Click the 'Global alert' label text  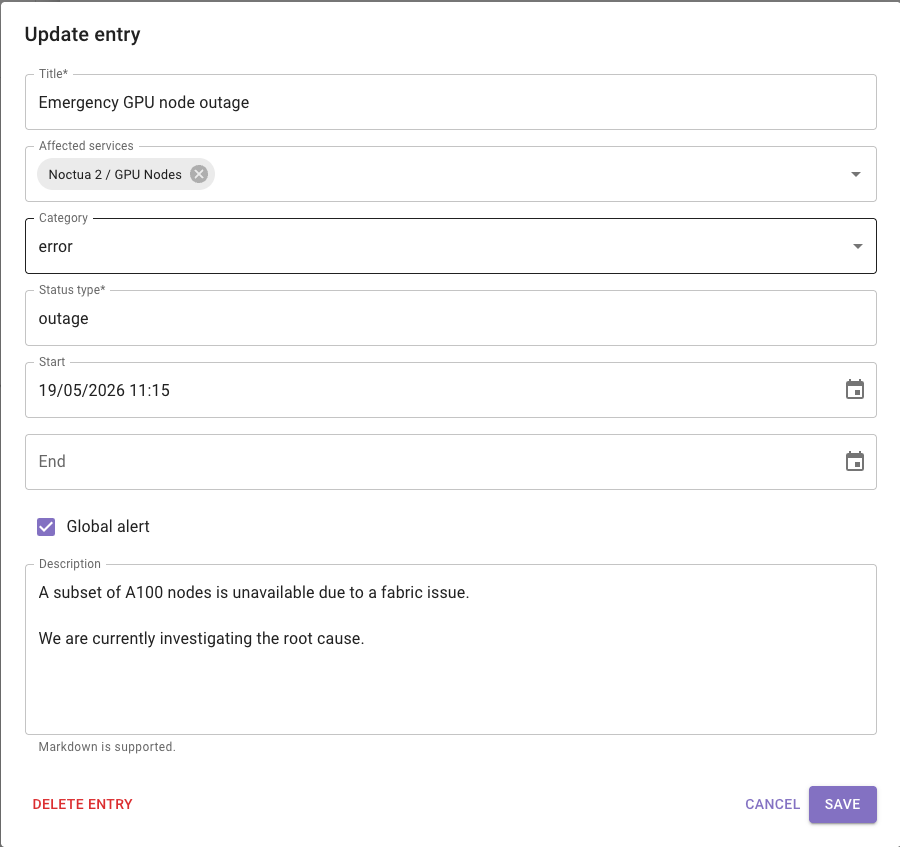coord(108,526)
